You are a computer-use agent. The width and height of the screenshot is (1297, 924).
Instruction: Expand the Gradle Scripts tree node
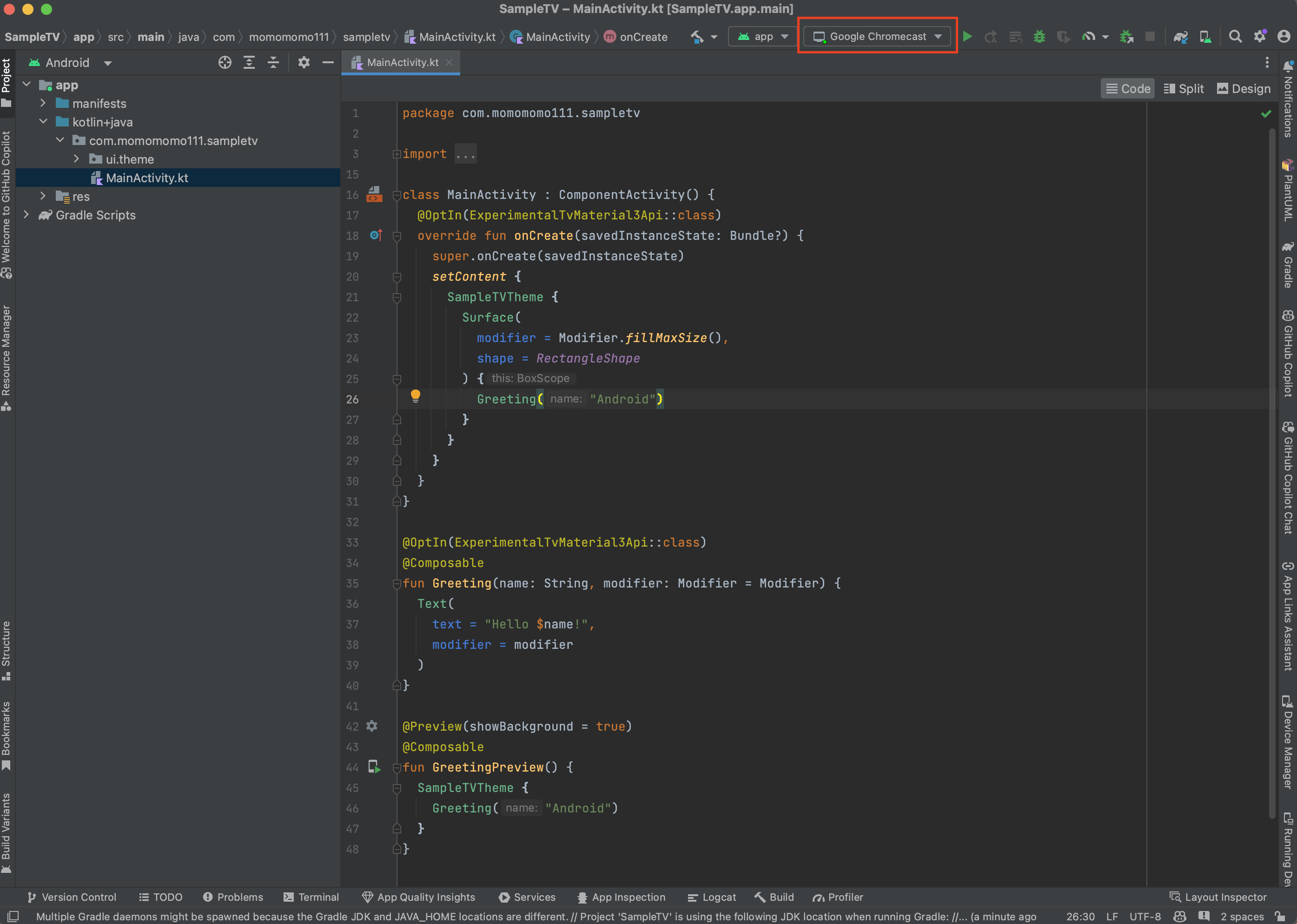pos(26,215)
